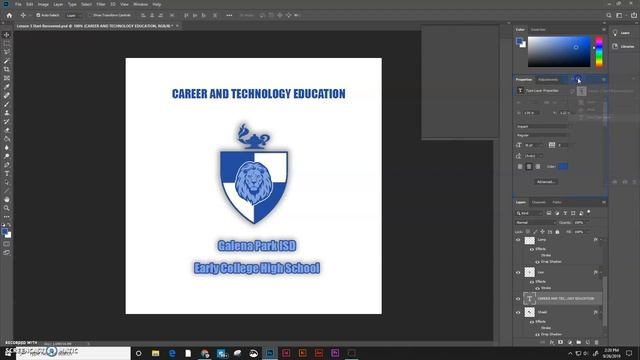Switch to the Channels tab

click(539, 202)
